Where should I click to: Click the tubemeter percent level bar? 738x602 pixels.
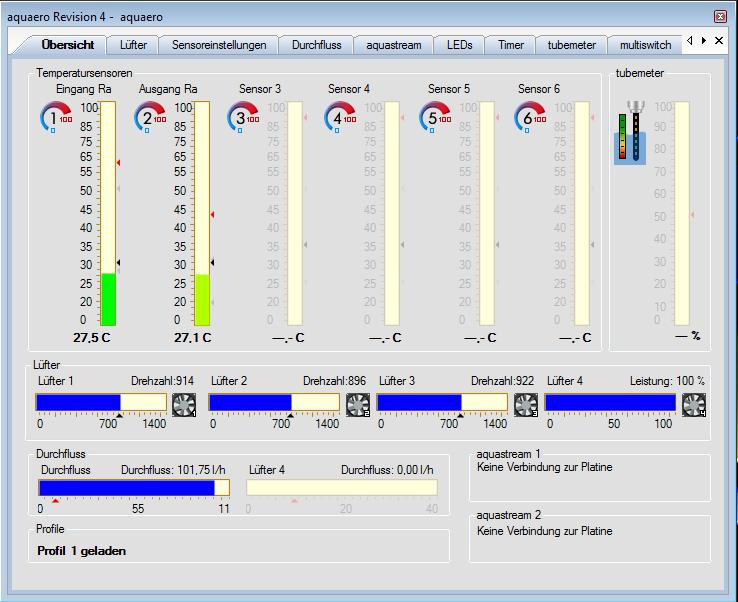(x=682, y=213)
